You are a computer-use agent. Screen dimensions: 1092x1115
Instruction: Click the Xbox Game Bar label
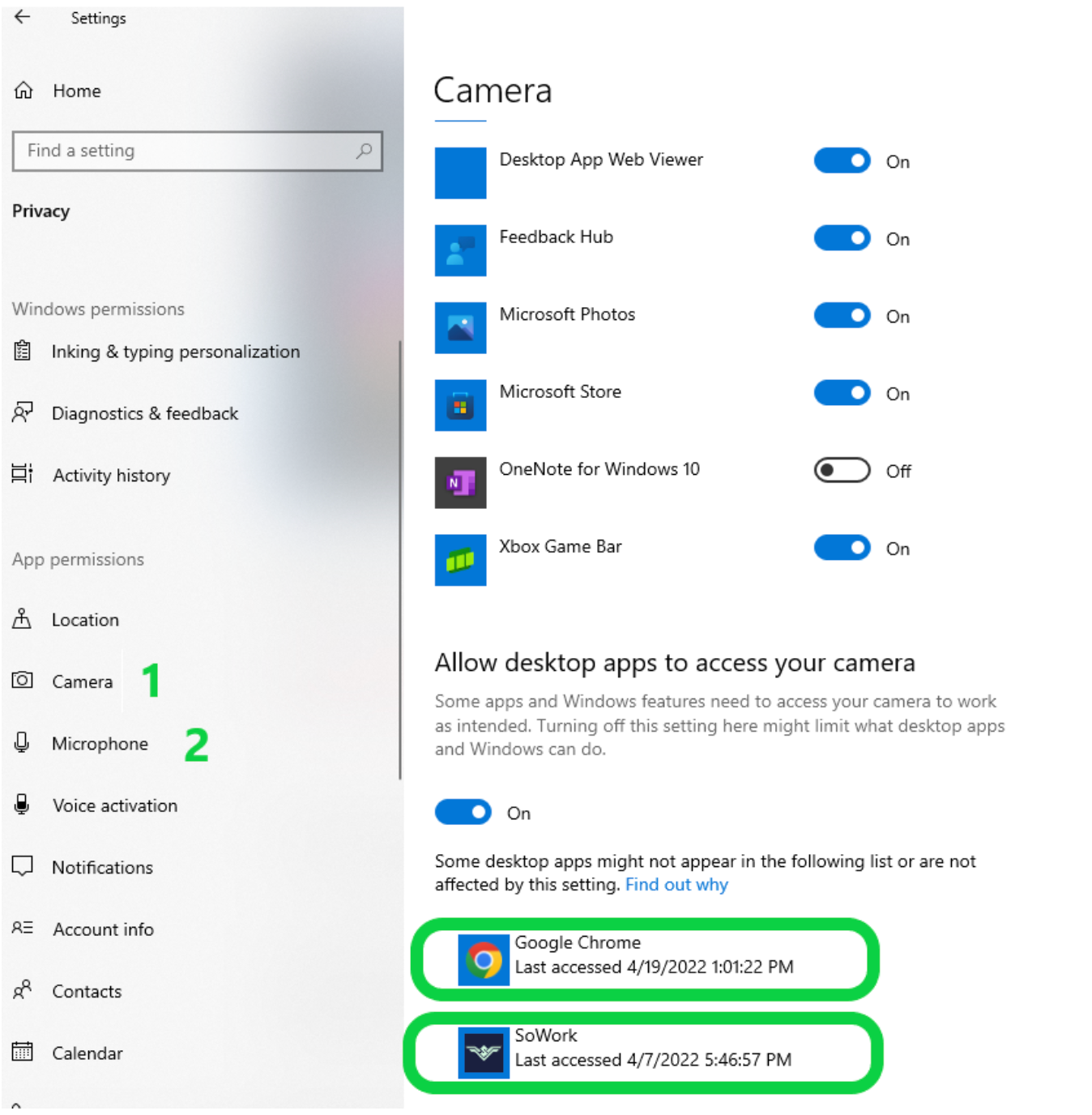point(561,546)
